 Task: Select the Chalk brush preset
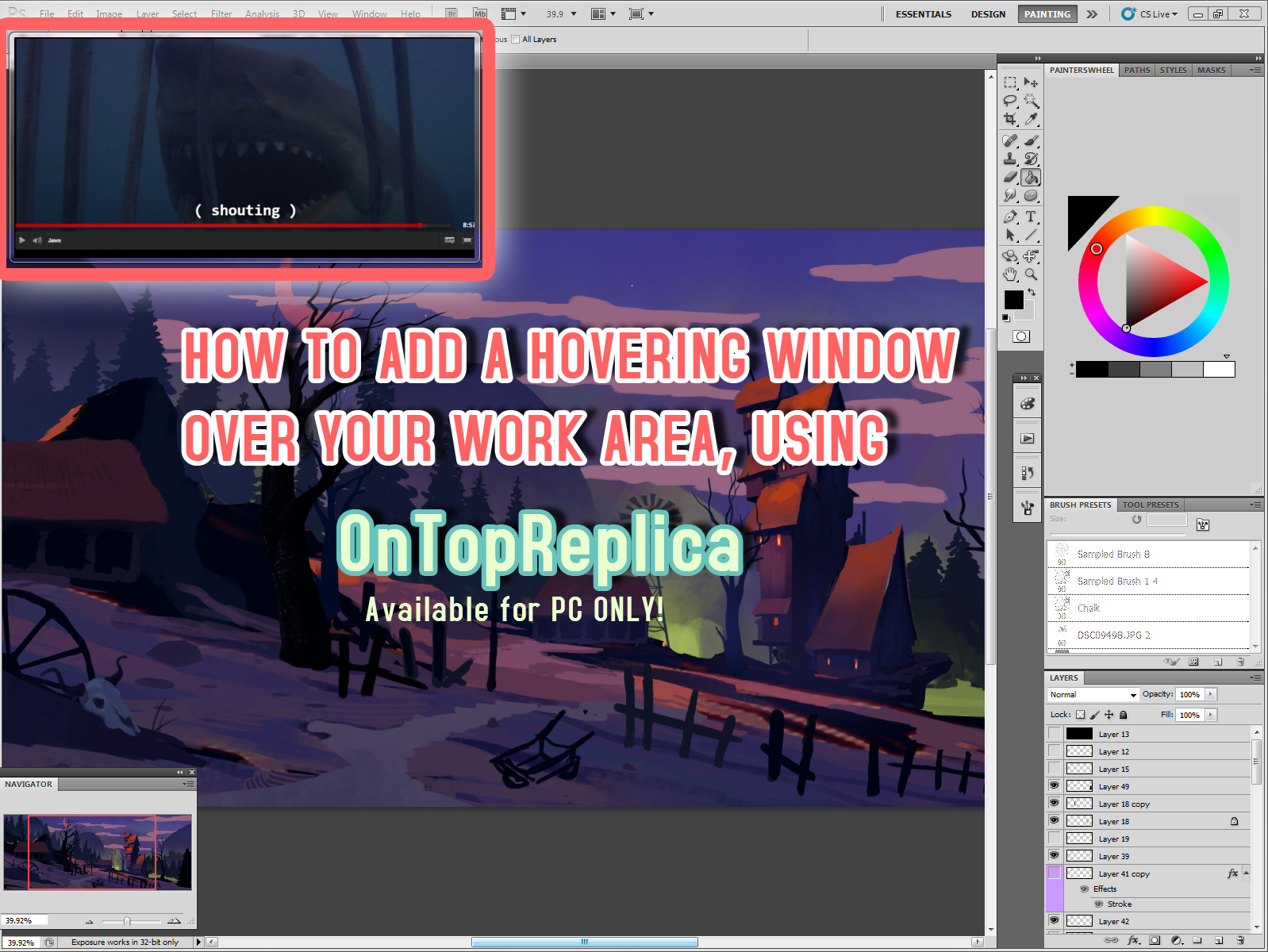click(x=1148, y=608)
